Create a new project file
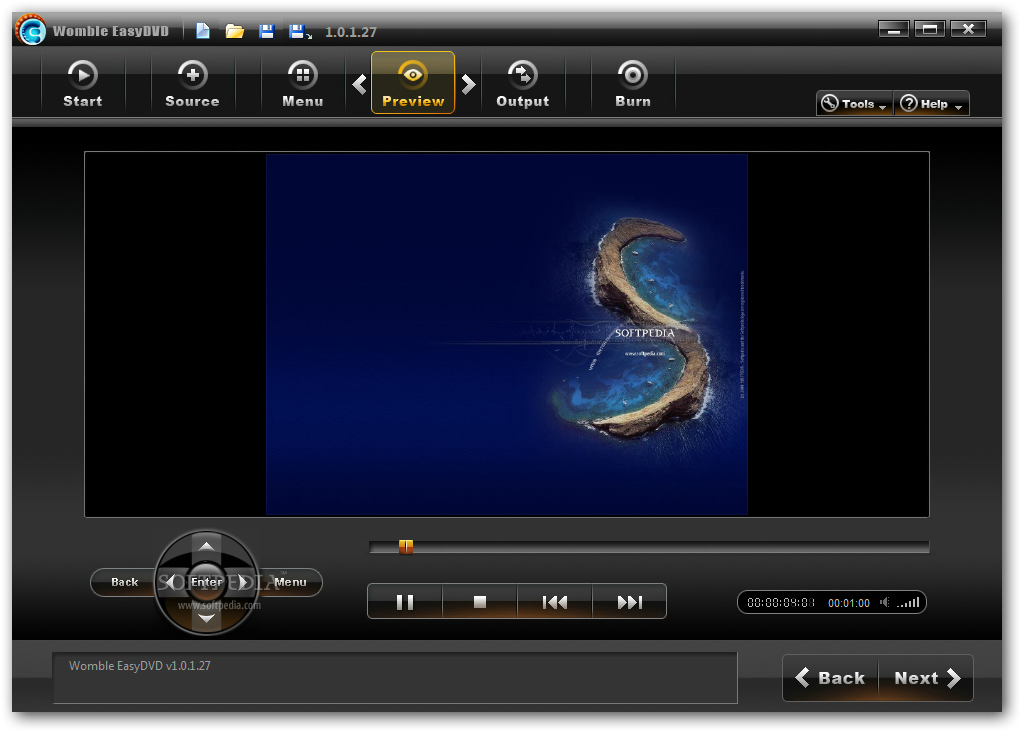 [203, 31]
